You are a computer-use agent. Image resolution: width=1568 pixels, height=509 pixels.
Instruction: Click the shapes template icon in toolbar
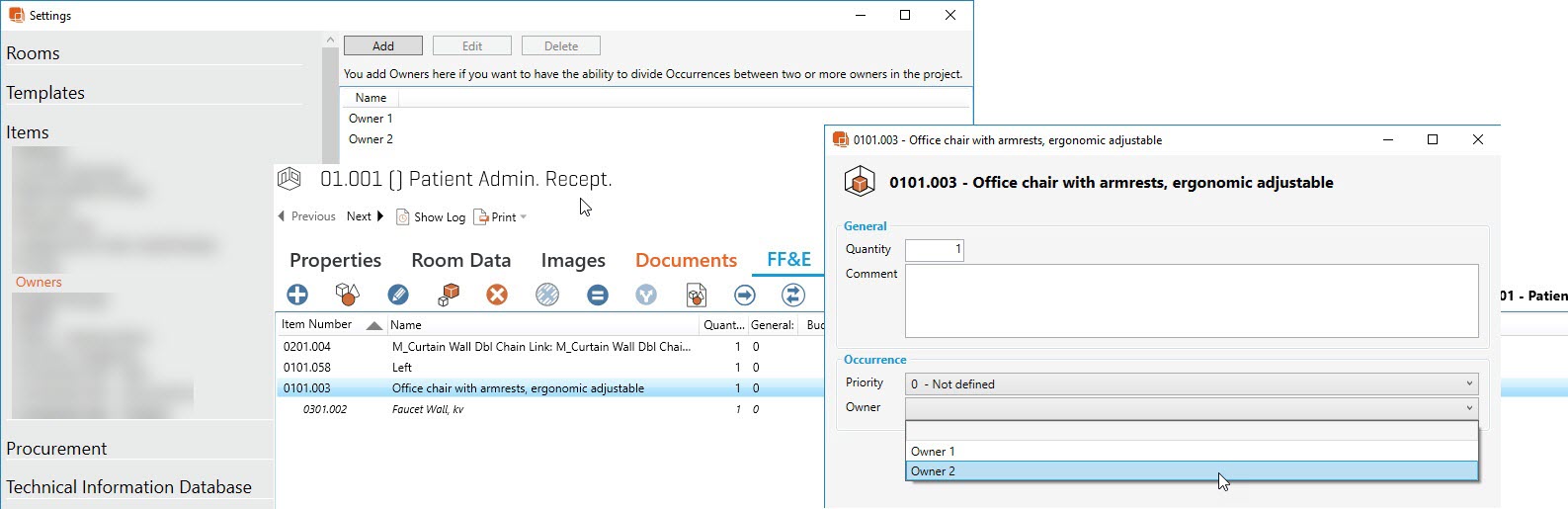point(347,295)
